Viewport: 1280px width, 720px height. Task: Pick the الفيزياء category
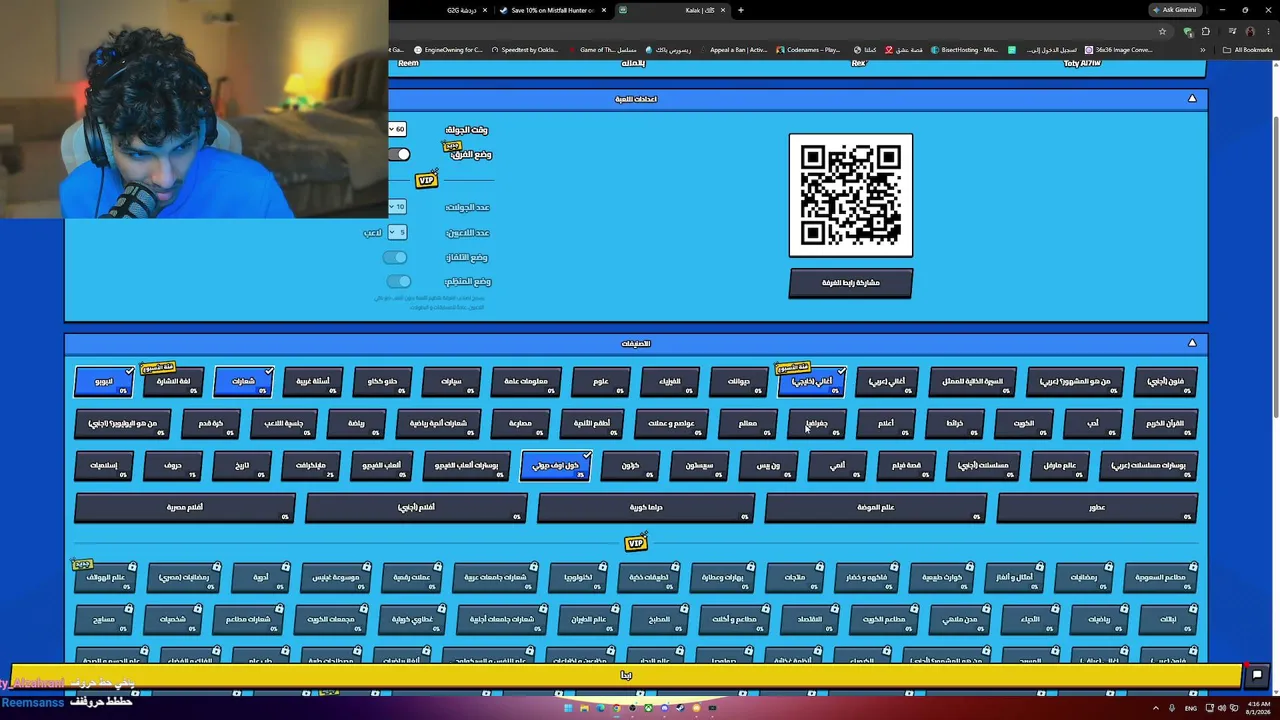click(x=670, y=381)
